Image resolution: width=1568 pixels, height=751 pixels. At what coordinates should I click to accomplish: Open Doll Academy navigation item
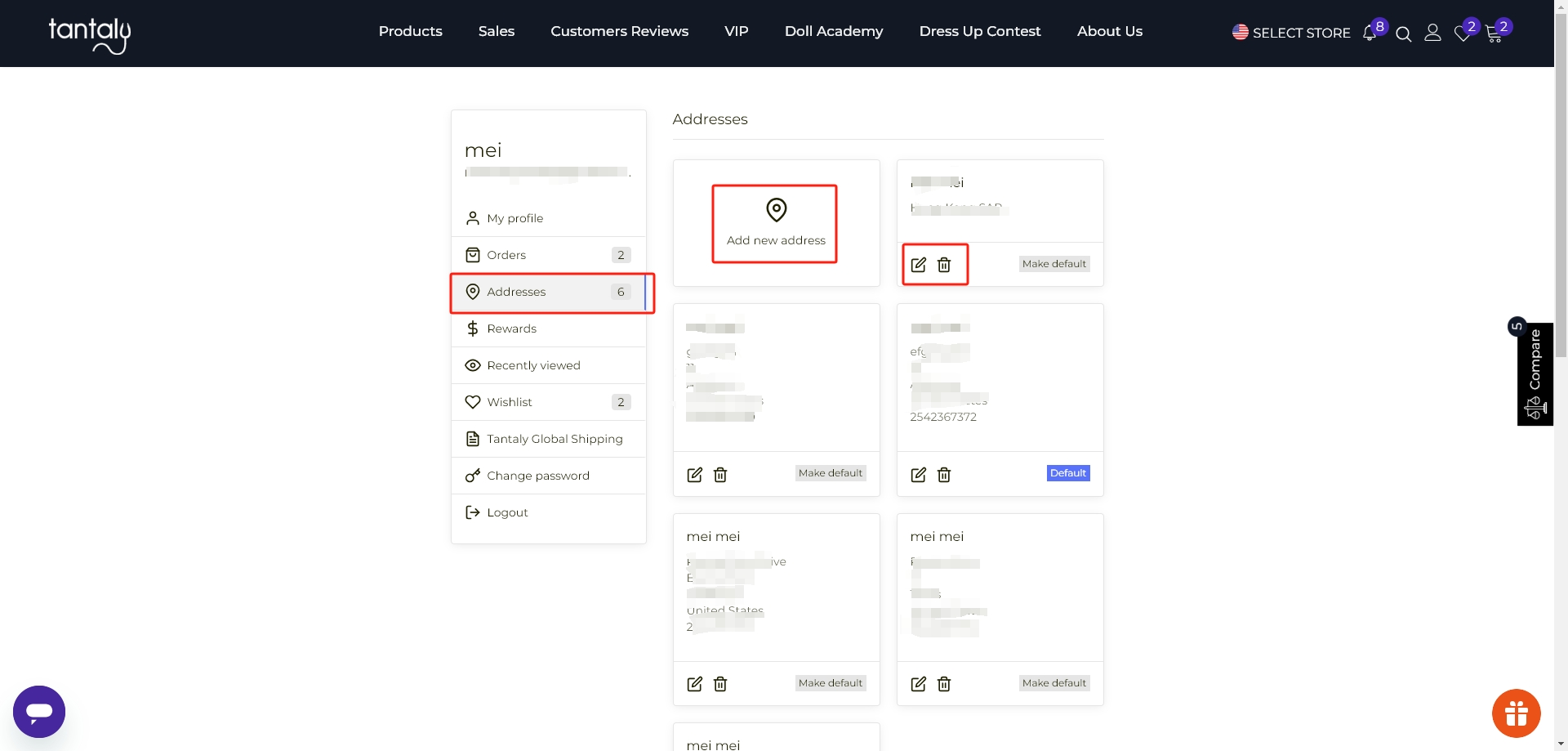coord(834,31)
